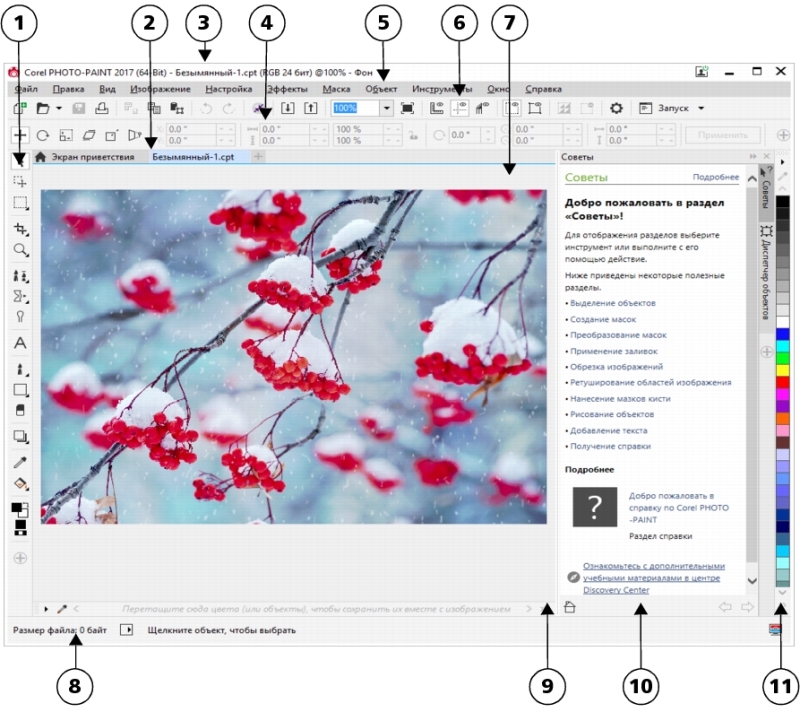Click the Print icon in the toolbar
Image resolution: width=800 pixels, height=712 pixels.
(102, 108)
